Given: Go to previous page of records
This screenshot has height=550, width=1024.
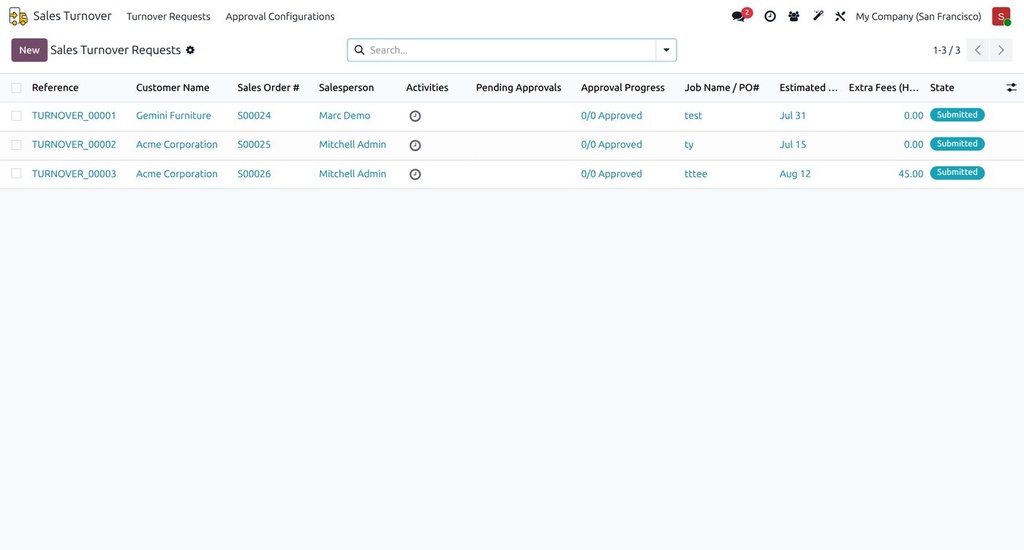Looking at the screenshot, I should pyautogui.click(x=978, y=50).
